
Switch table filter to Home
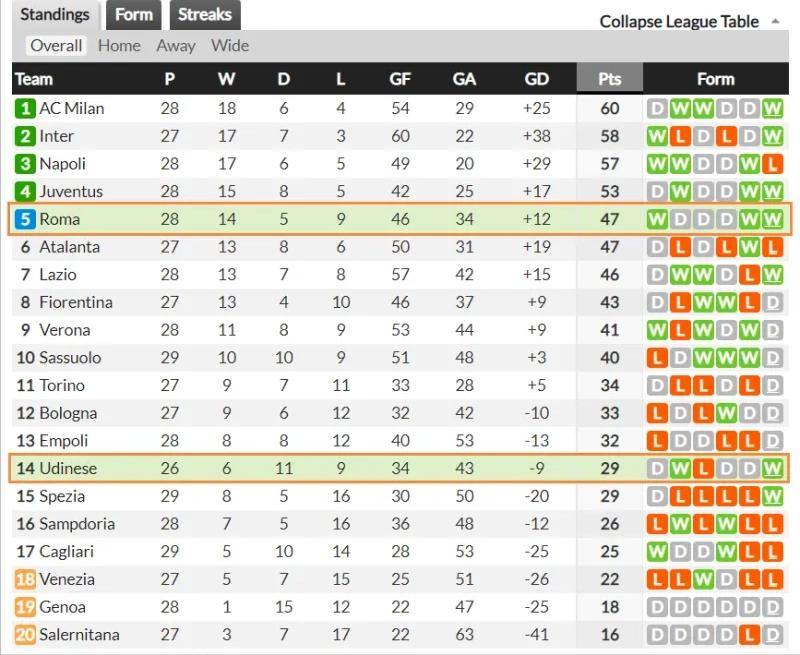(x=119, y=45)
